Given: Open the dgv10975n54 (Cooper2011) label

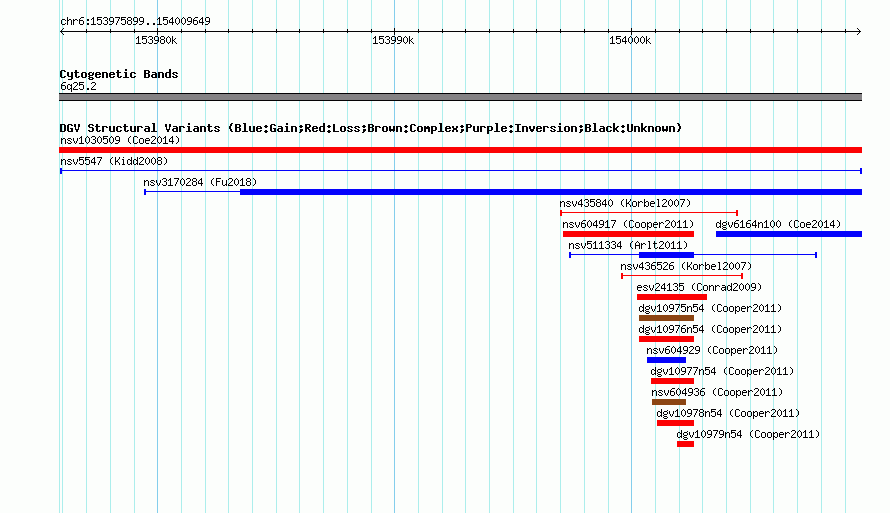Looking at the screenshot, I should tap(710, 308).
